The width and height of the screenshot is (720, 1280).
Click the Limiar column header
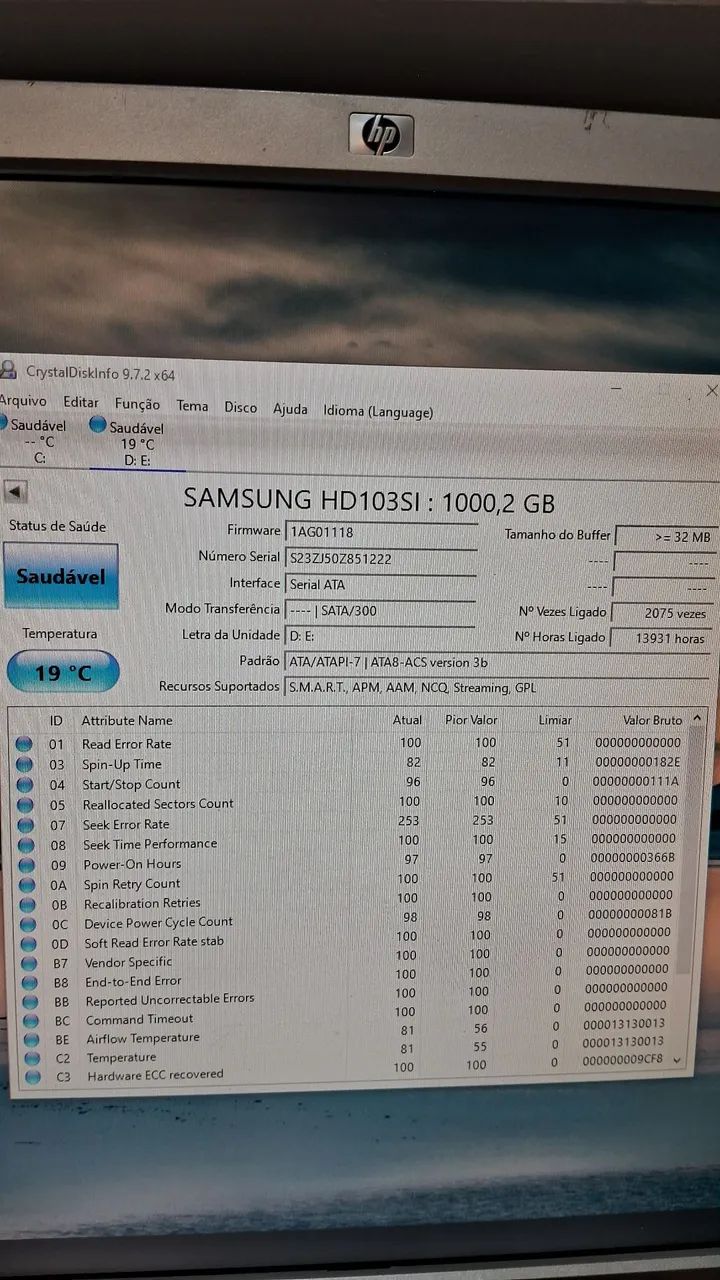(x=555, y=720)
